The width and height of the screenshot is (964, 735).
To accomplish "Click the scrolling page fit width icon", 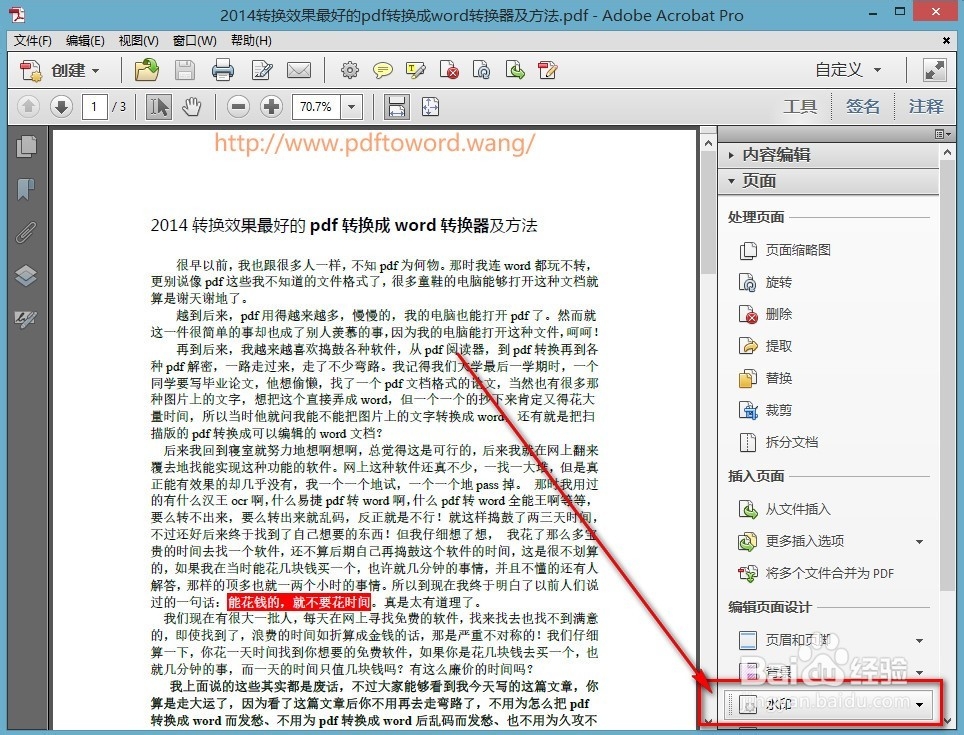I will point(397,107).
